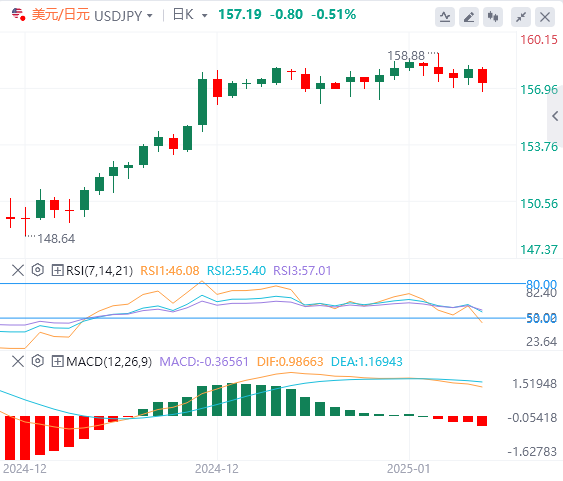563x481 pixels.
Task: Click the 147.37 price axis label
Action: click(x=539, y=249)
